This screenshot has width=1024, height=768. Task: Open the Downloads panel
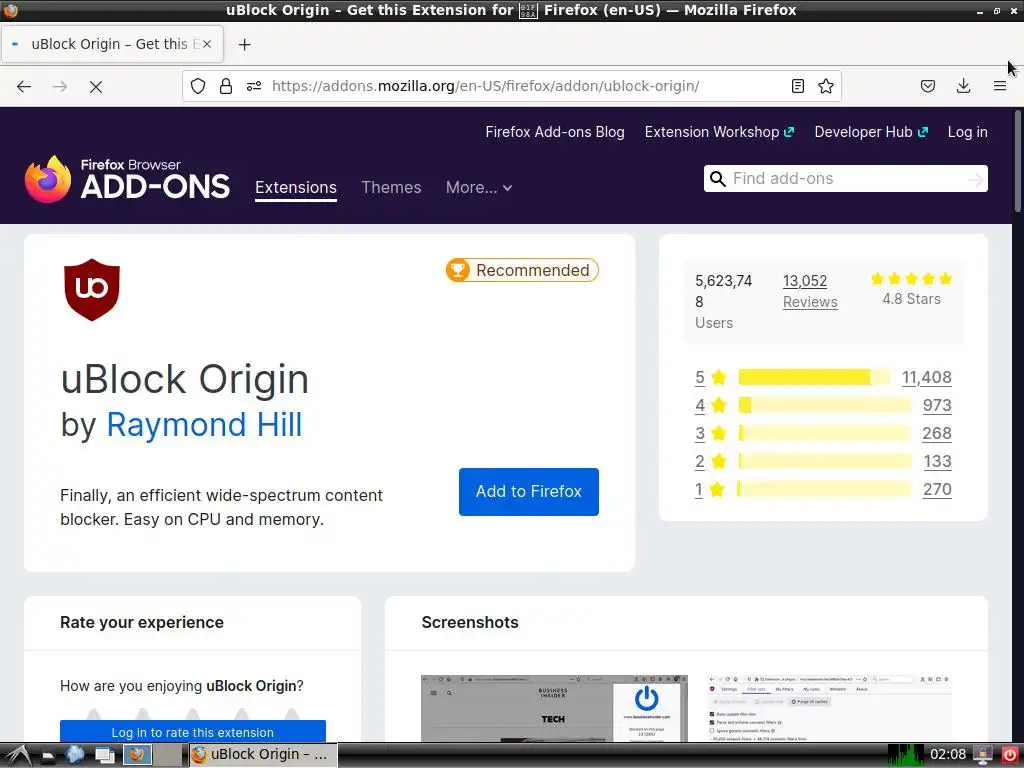tap(963, 86)
